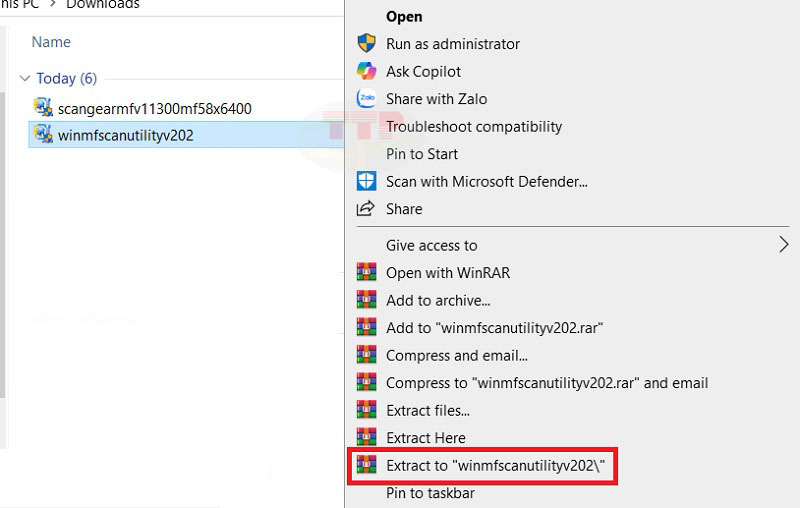Viewport: 800px width, 508px height.
Task: Collapse the Today (6) group chevron
Action: (24, 79)
